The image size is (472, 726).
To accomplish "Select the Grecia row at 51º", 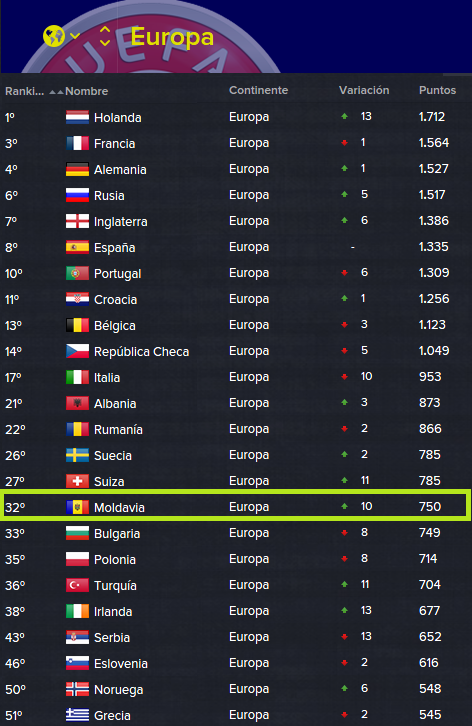I will click(236, 715).
